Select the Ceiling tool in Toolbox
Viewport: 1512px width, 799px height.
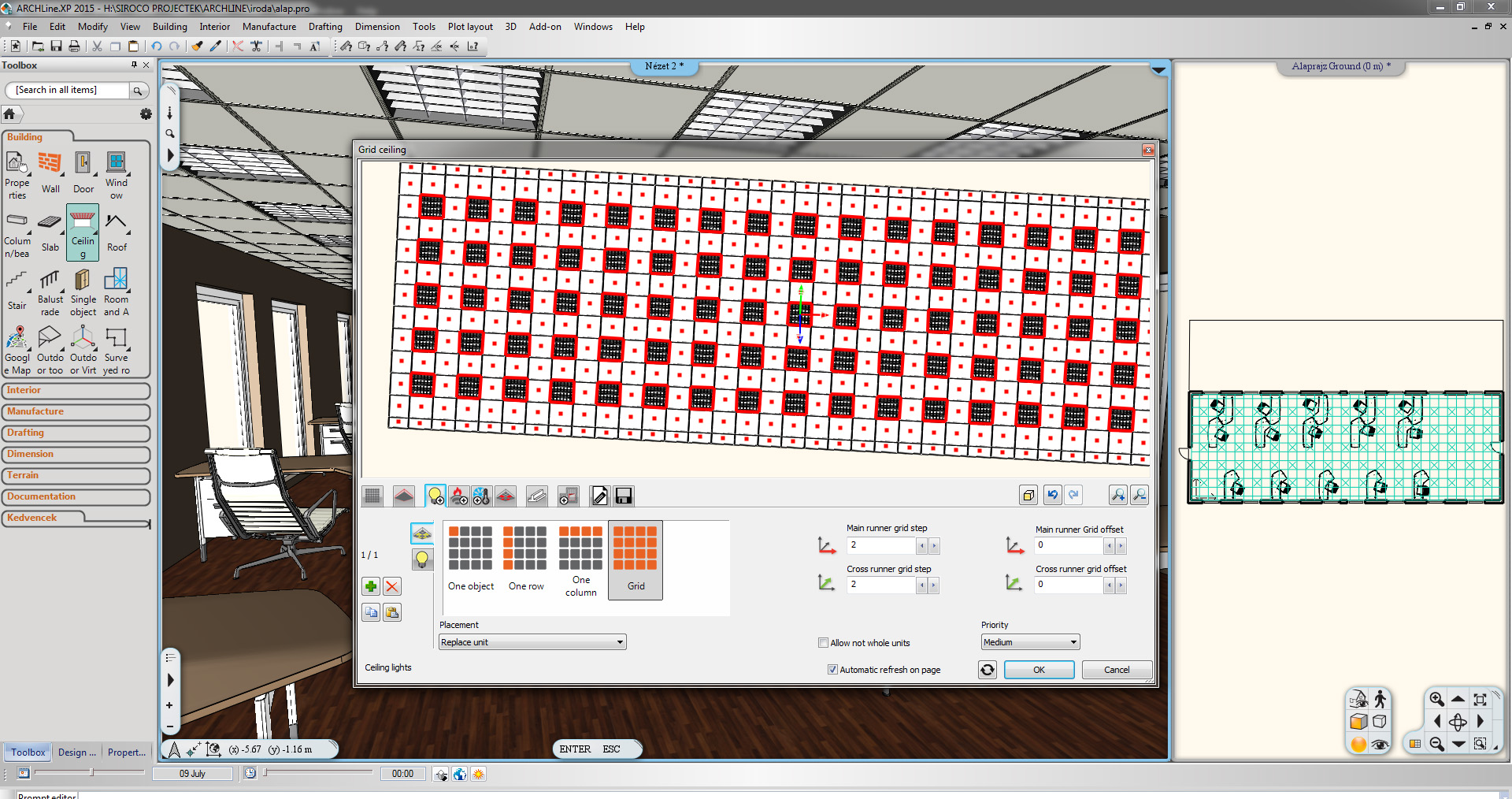pos(83,231)
